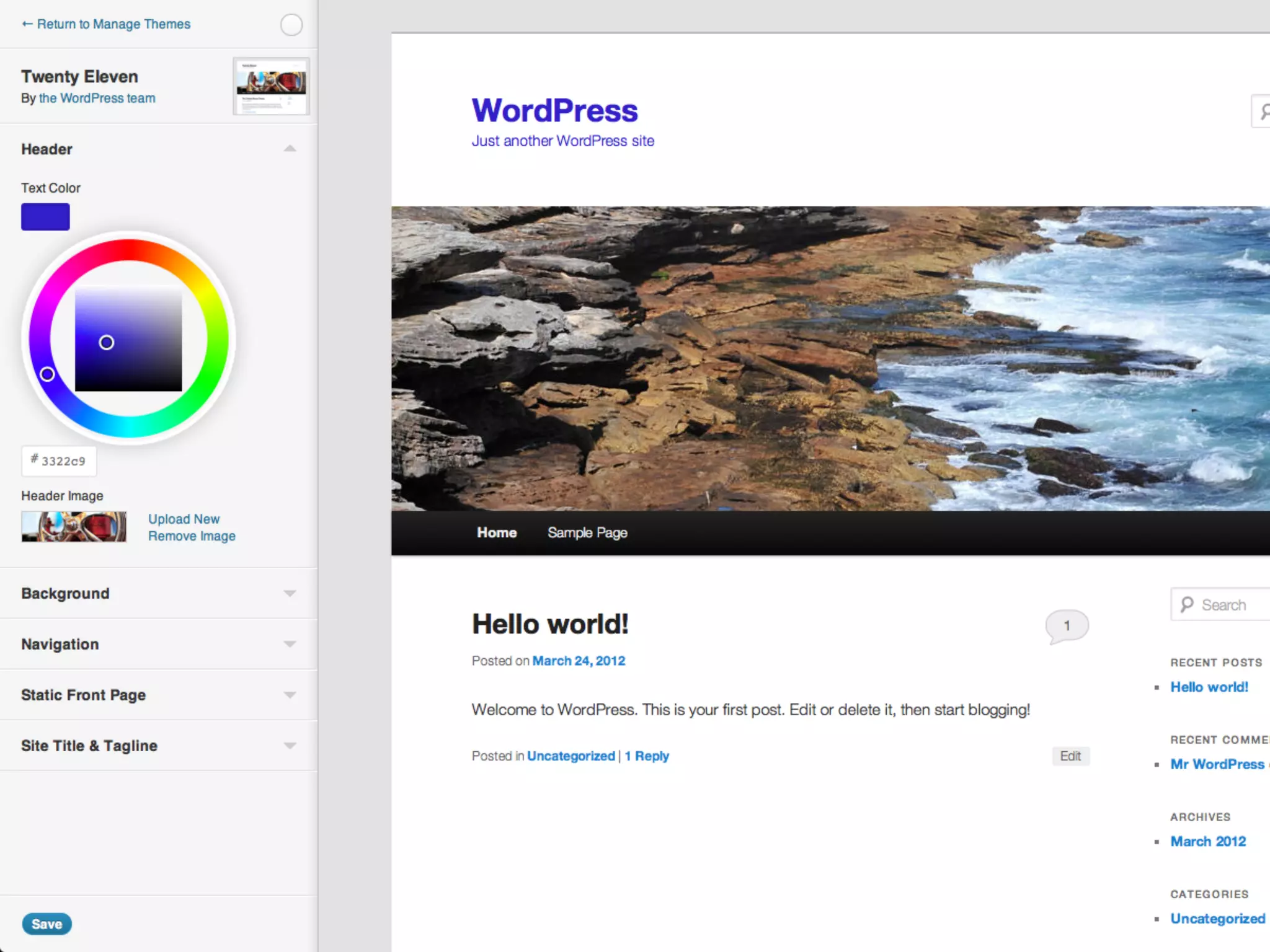Click the hue ring handle on color wheel
1270x952 pixels.
(x=47, y=374)
